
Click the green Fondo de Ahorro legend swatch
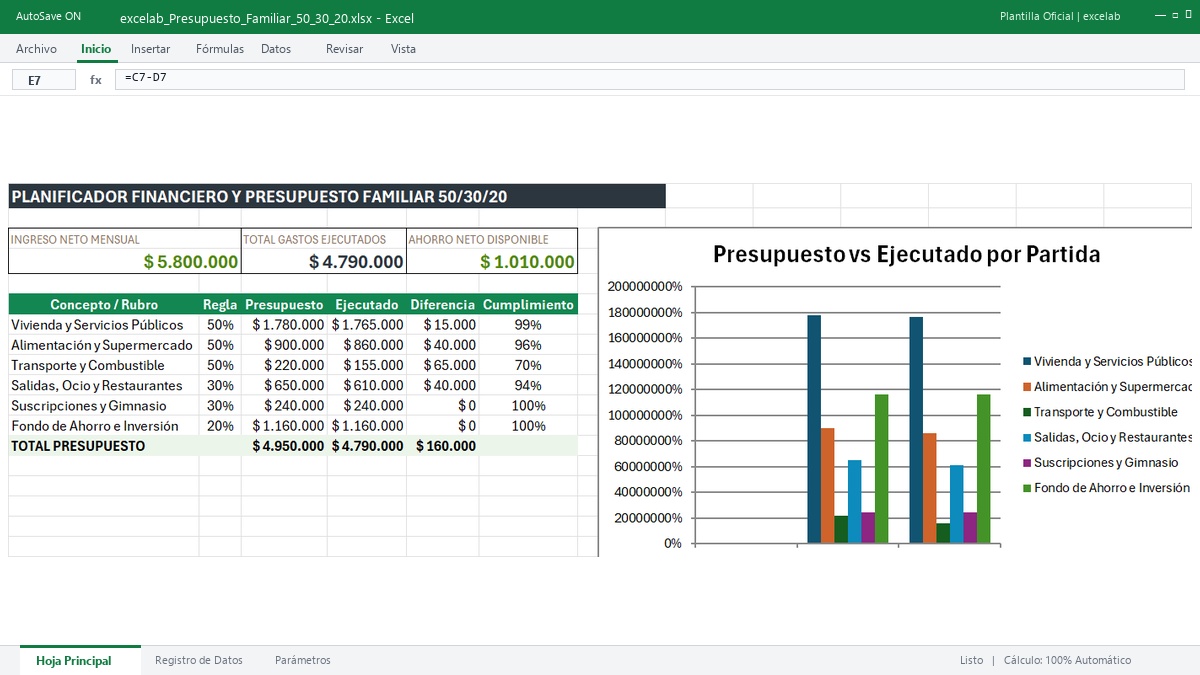click(1027, 488)
